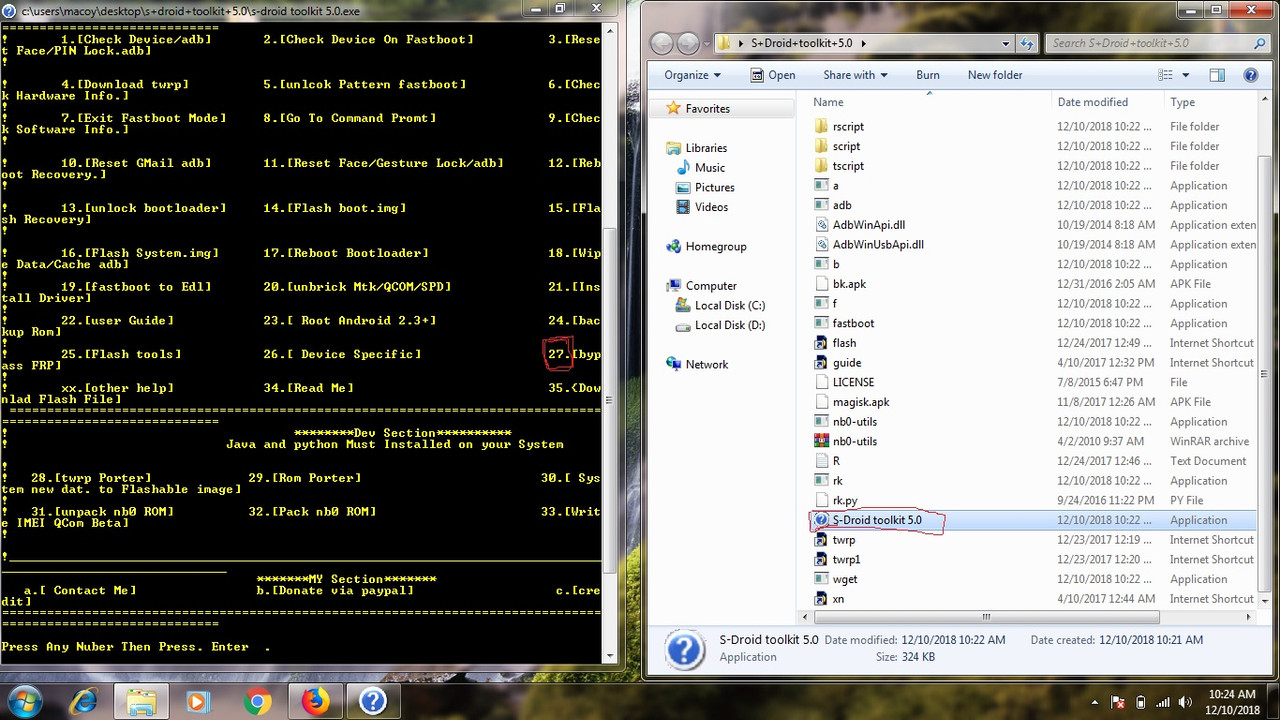Expand the breadcrumb arrow after S+Droid+toolkit+5.0
This screenshot has width=1280, height=720.
point(863,44)
